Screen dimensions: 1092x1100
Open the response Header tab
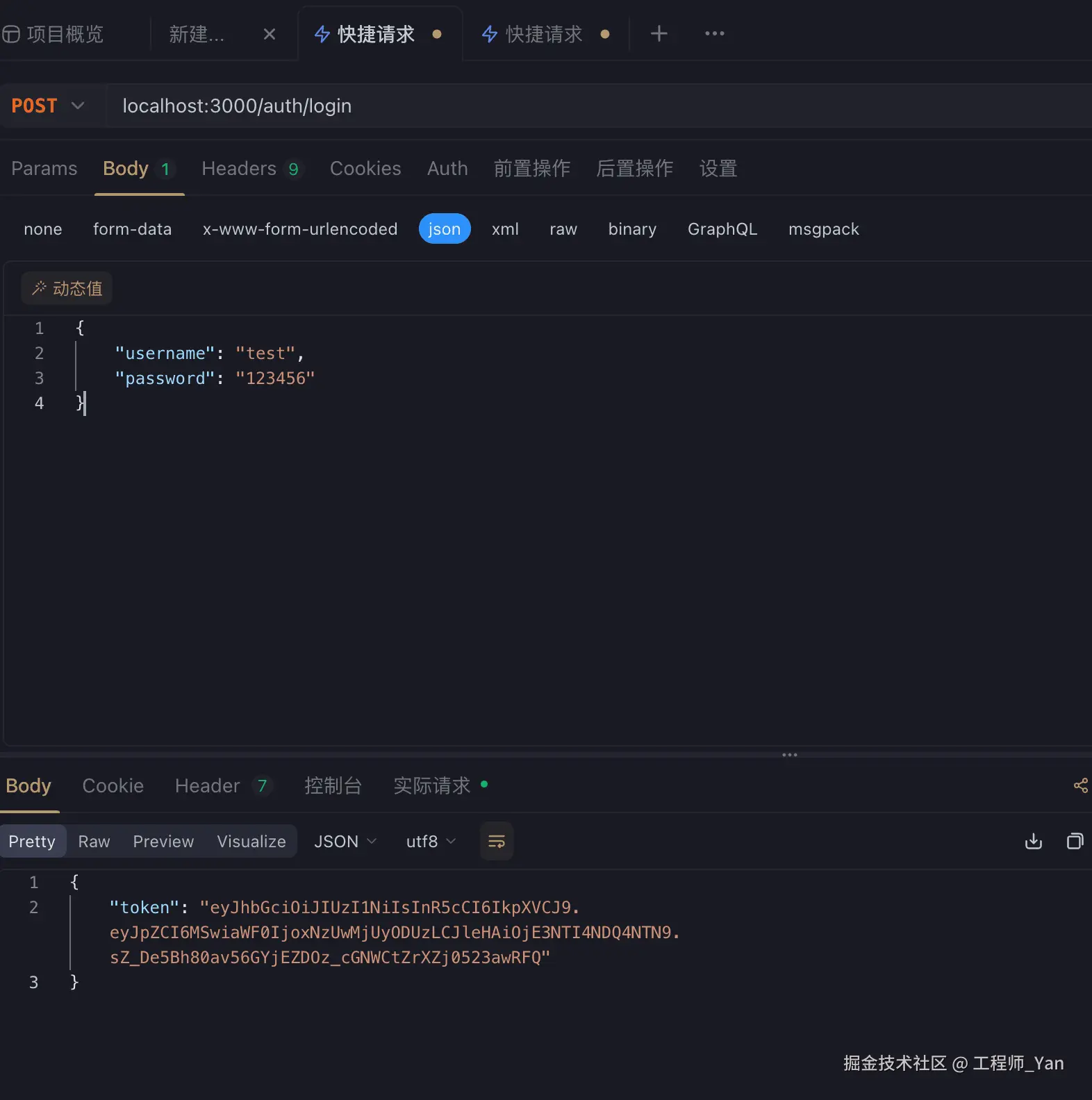click(222, 786)
